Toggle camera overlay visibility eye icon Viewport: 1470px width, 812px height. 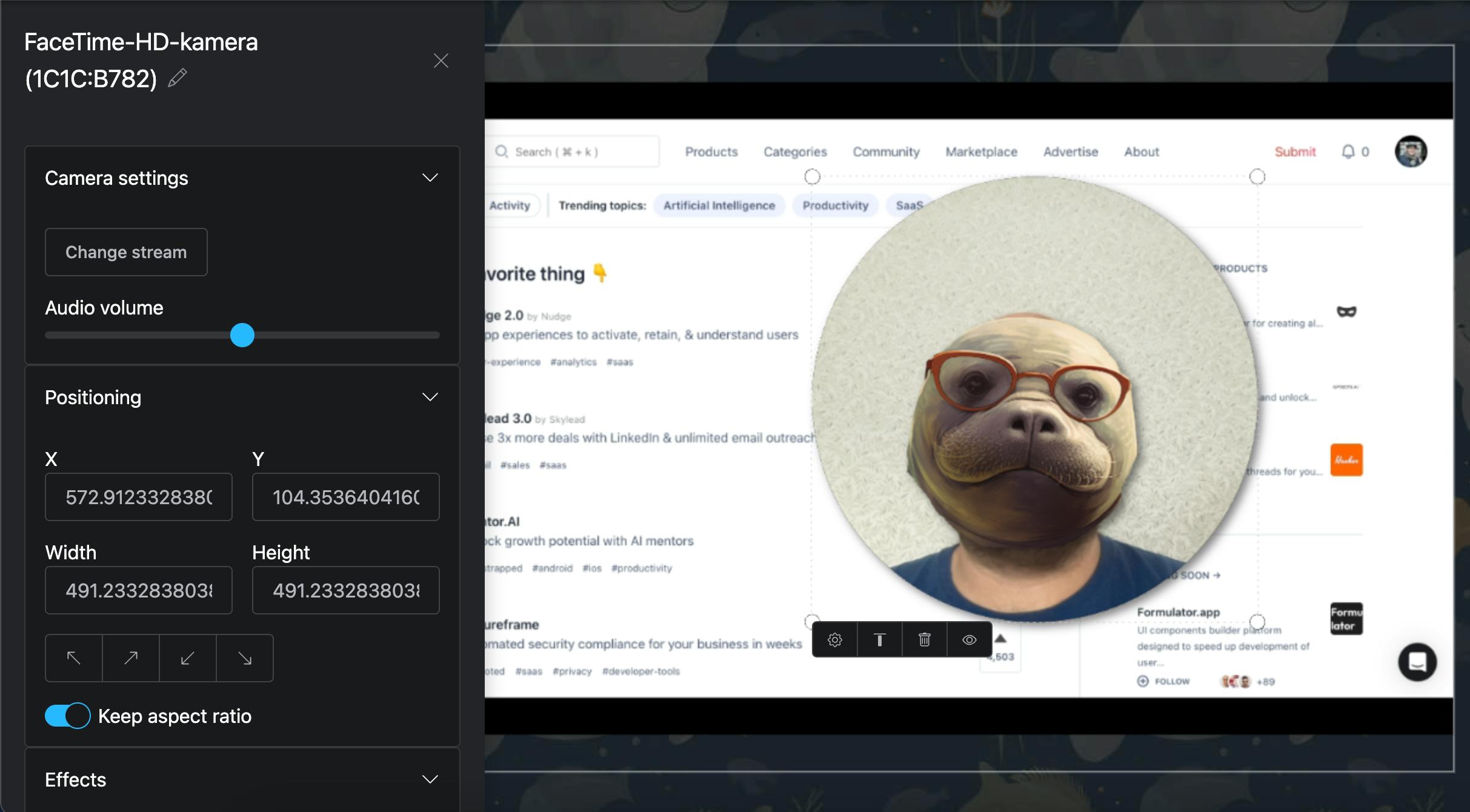pyautogui.click(x=969, y=639)
